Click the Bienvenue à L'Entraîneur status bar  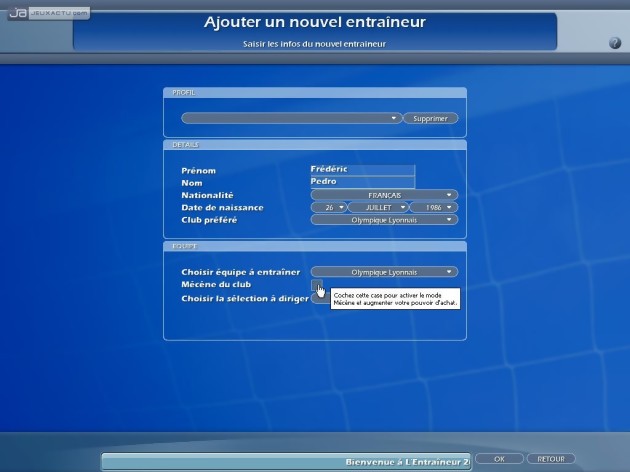coord(286,462)
